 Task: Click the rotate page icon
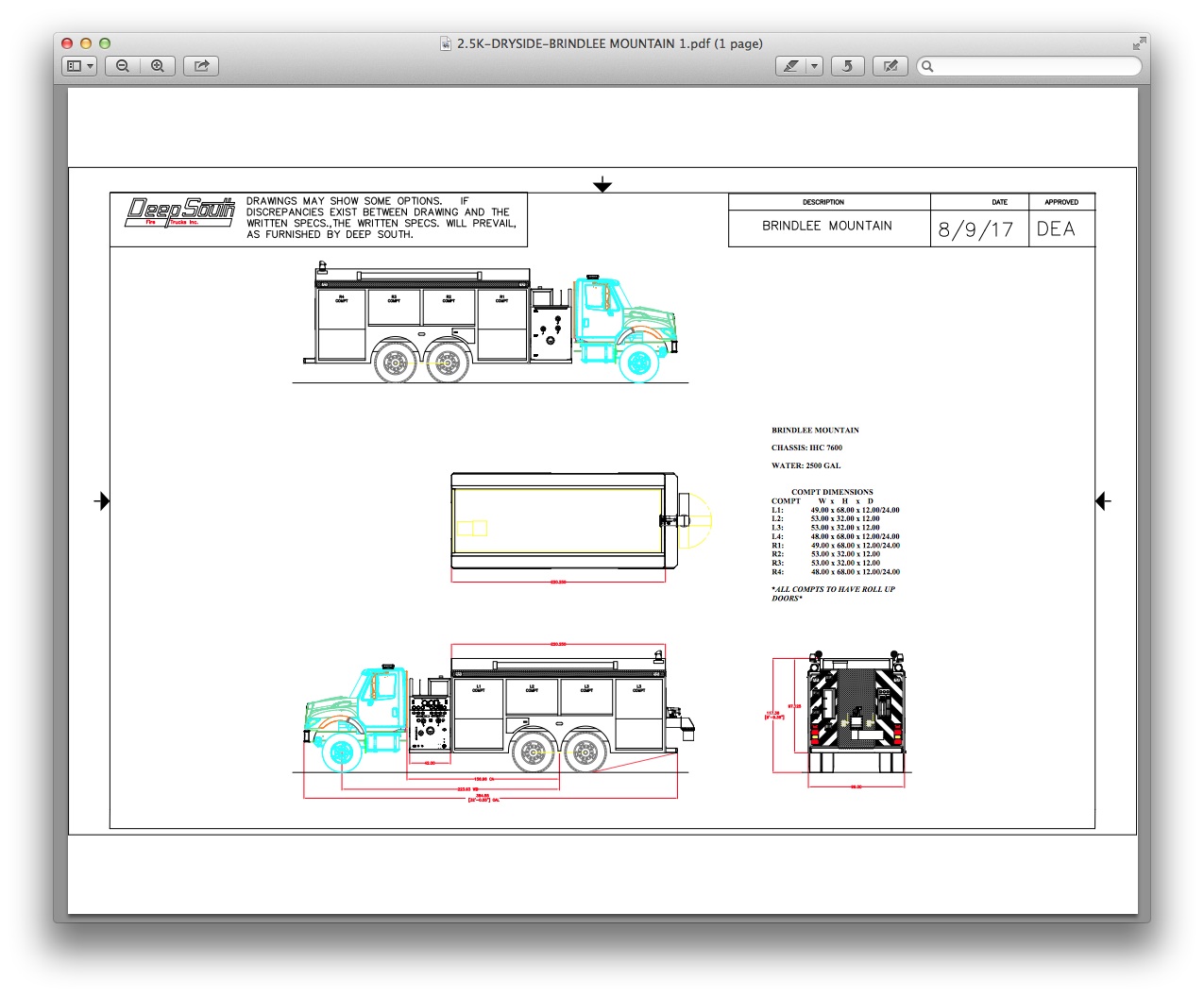pos(848,66)
